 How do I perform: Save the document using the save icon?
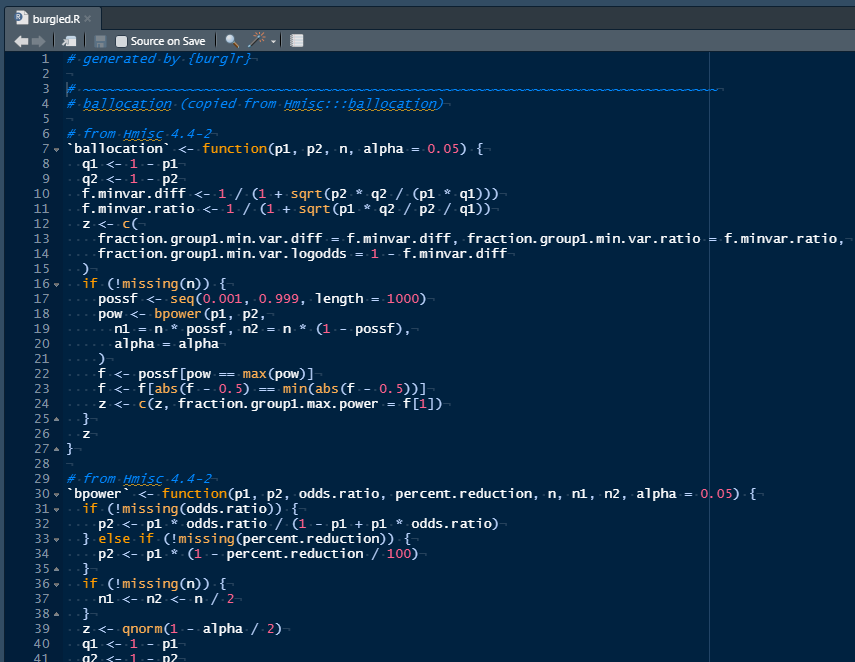coord(99,41)
